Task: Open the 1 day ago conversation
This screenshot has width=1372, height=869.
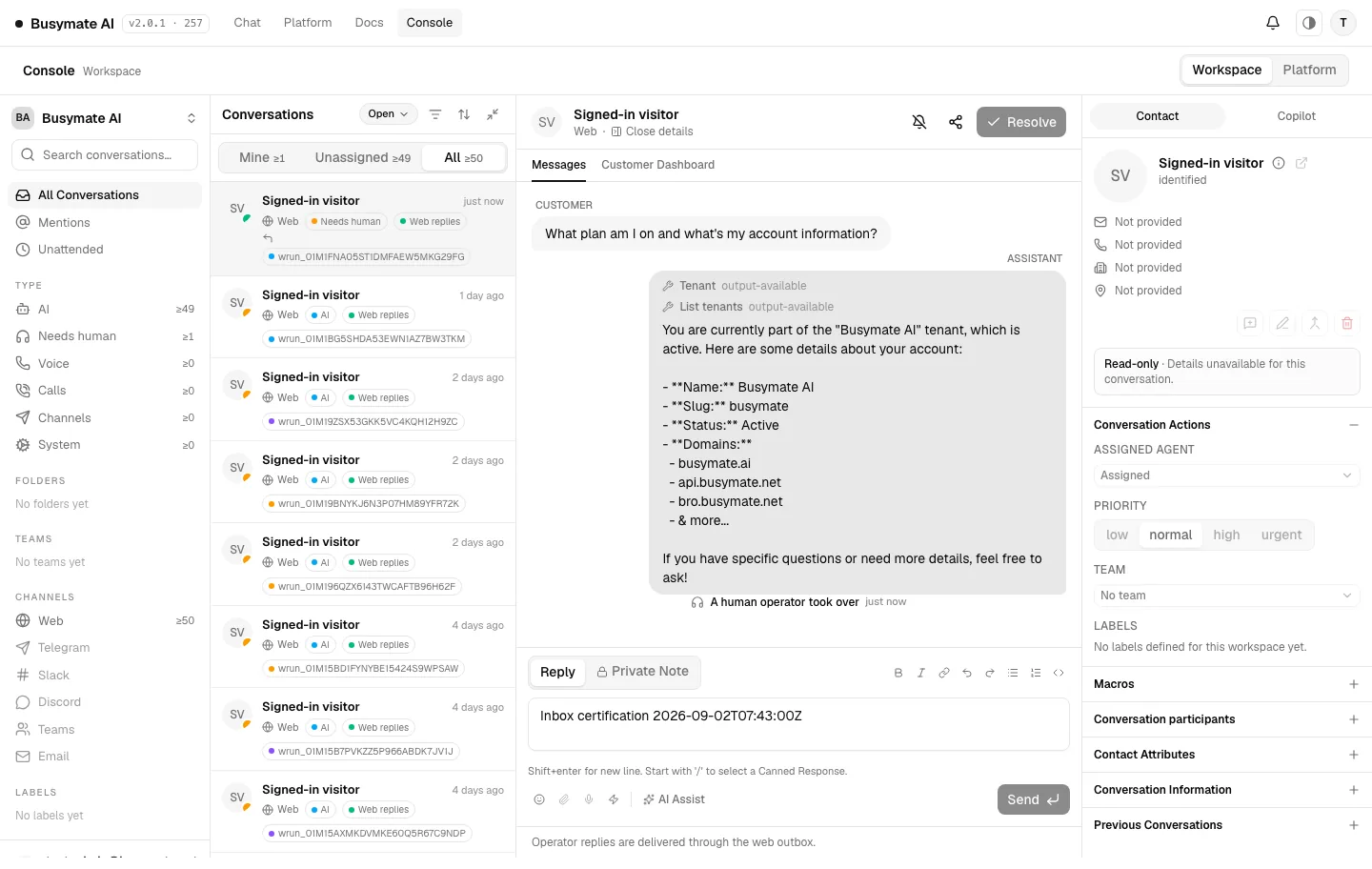Action: point(363,317)
